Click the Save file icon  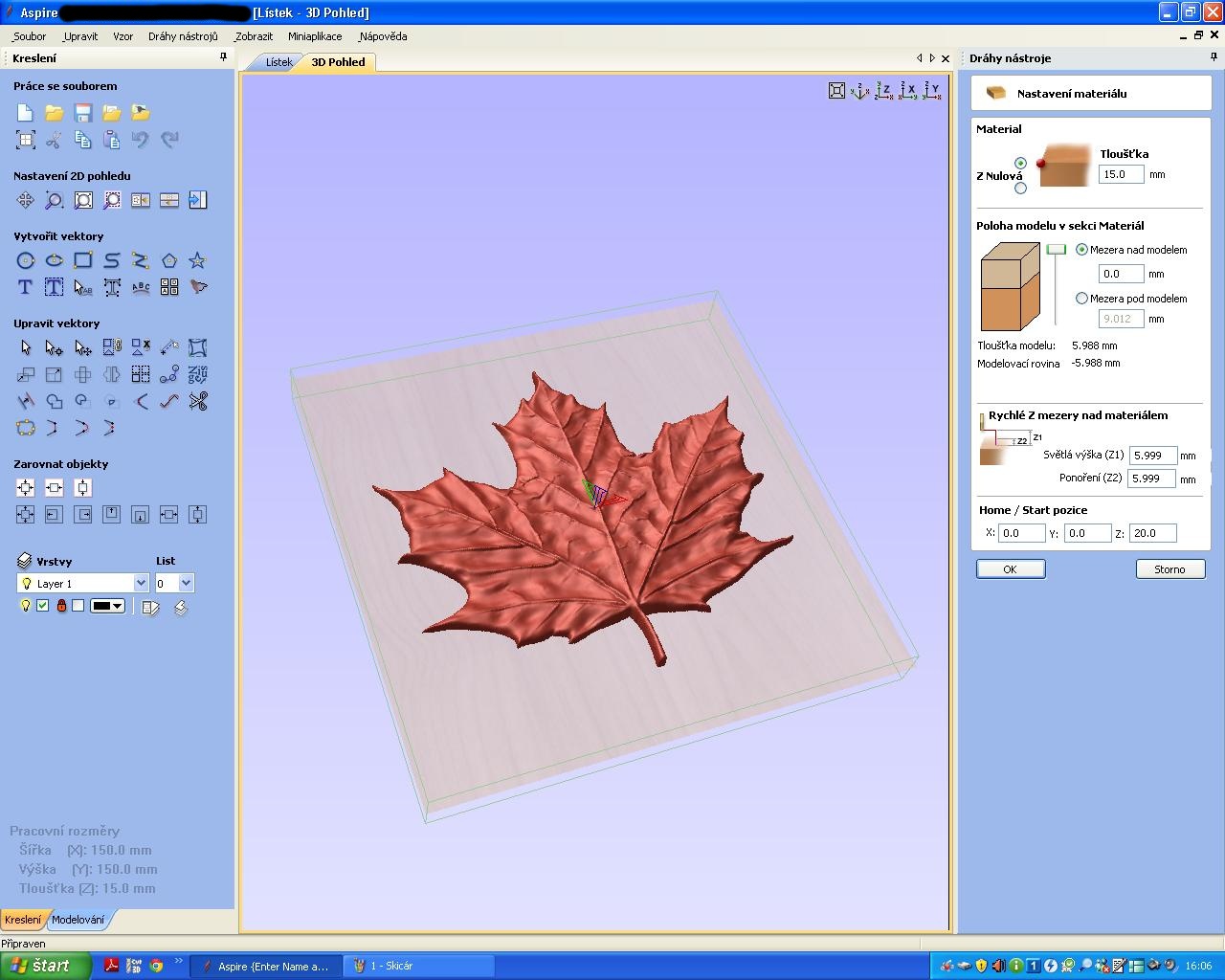[x=83, y=113]
